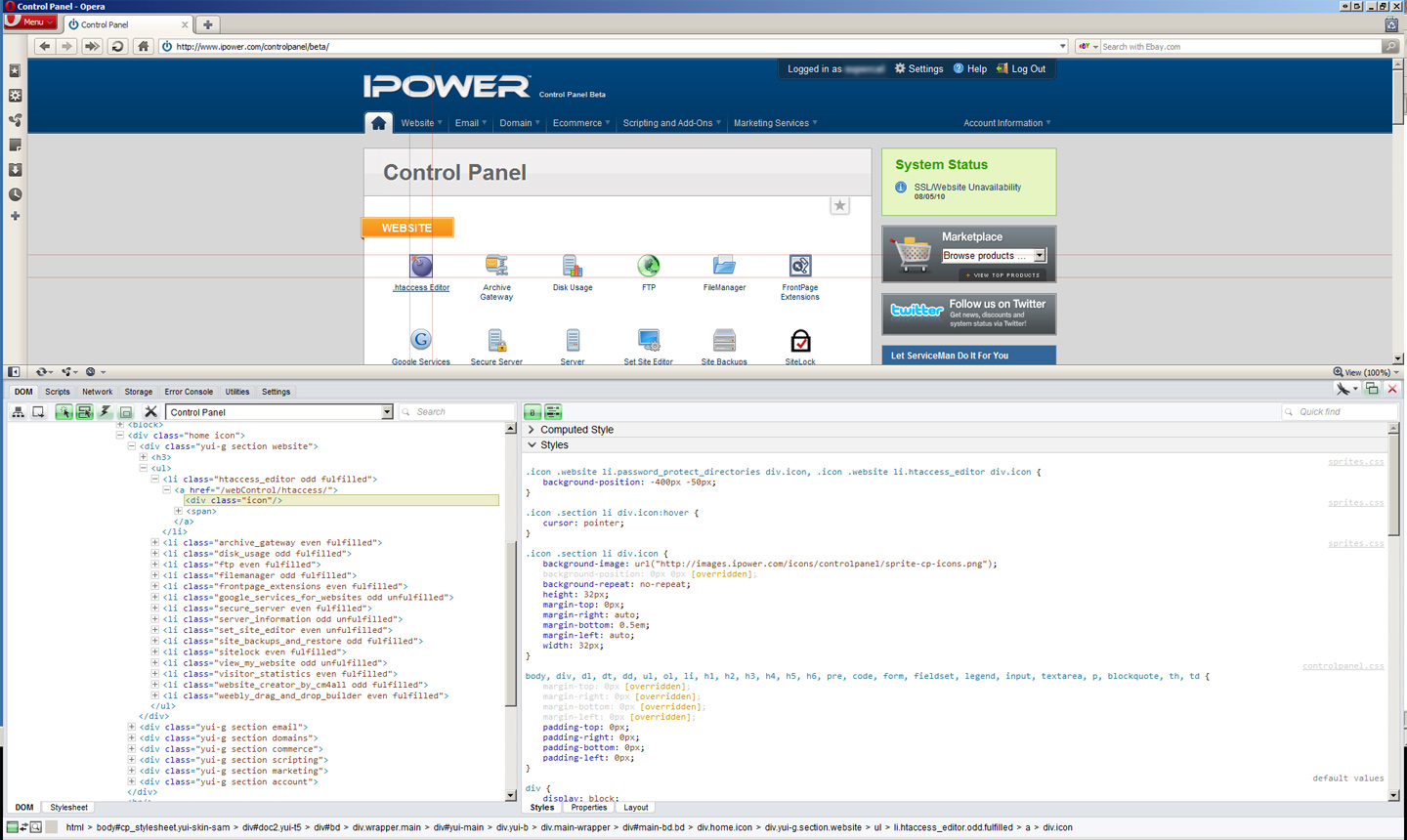The height and width of the screenshot is (840, 1407).
Task: Collapse the htaccess_editor li node
Action: tap(154, 479)
